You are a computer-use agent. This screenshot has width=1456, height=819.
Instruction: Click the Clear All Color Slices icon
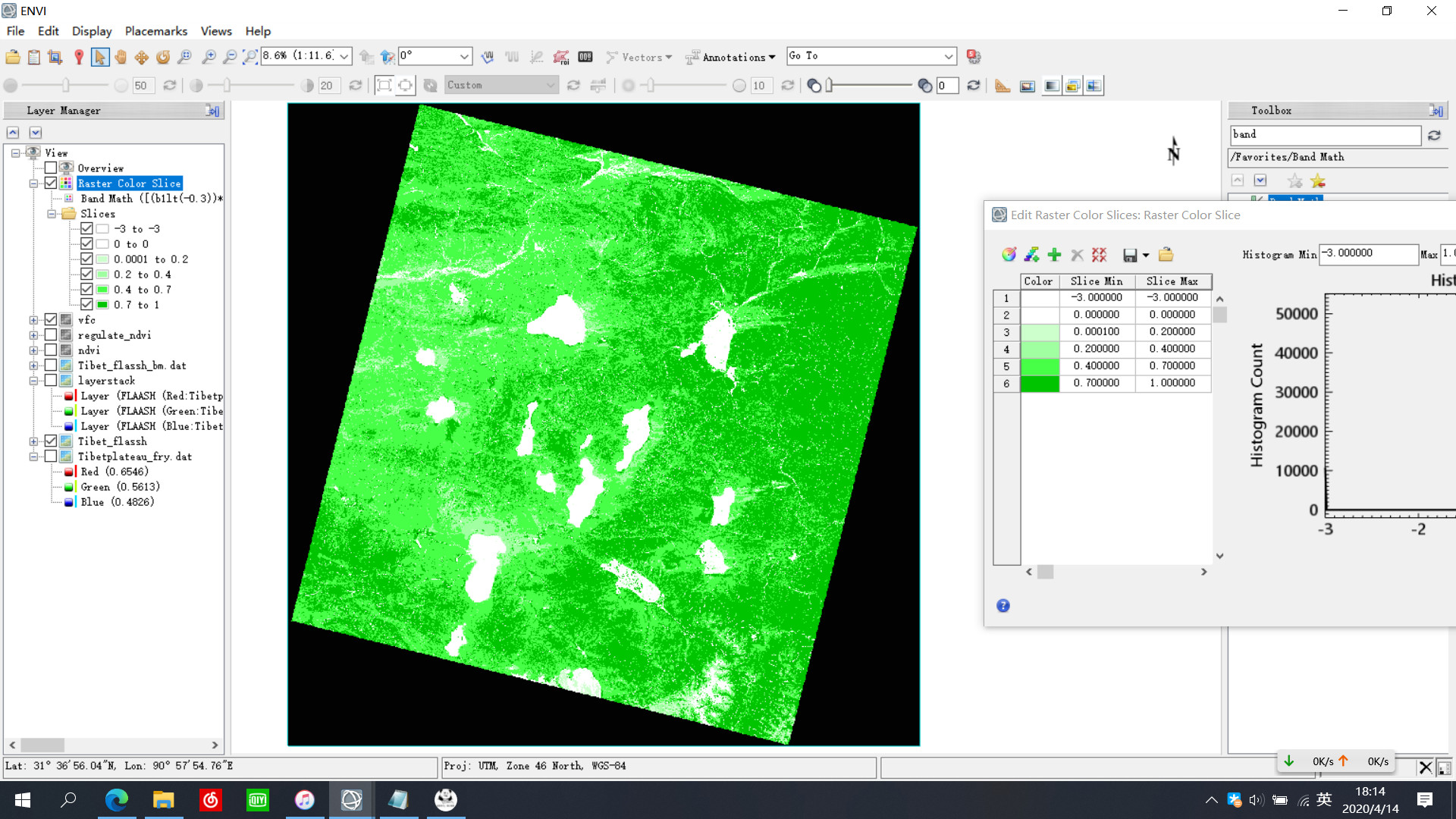click(1099, 255)
